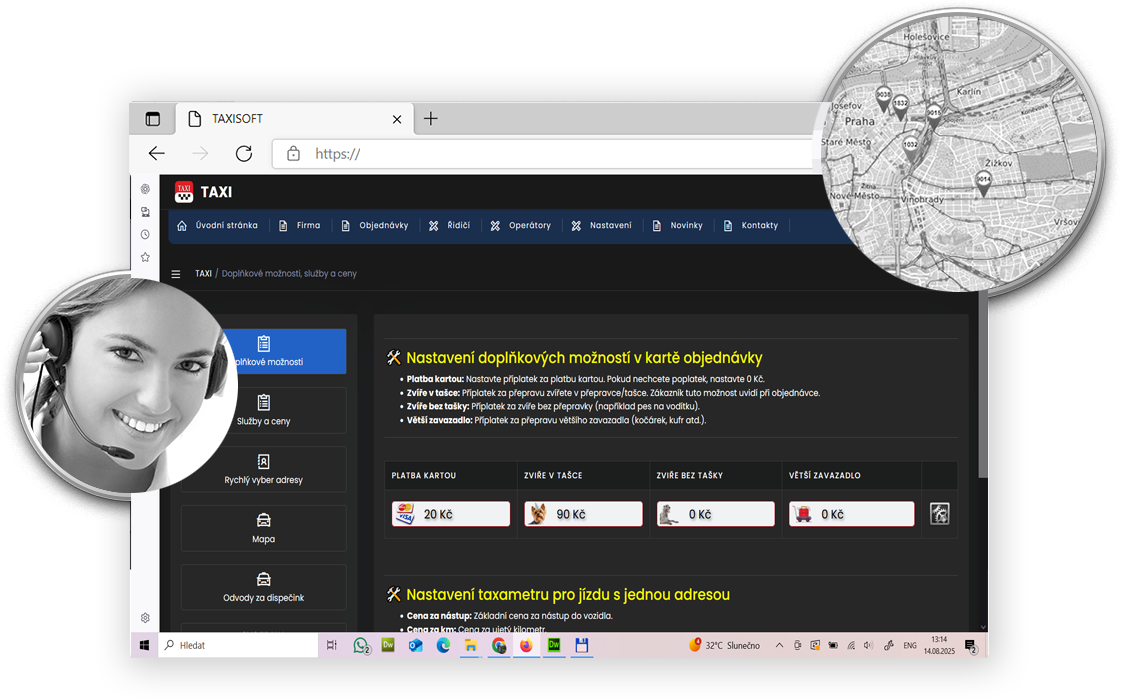1121x699 pixels.
Task: Close the TAXISOFT tab
Action: (397, 119)
